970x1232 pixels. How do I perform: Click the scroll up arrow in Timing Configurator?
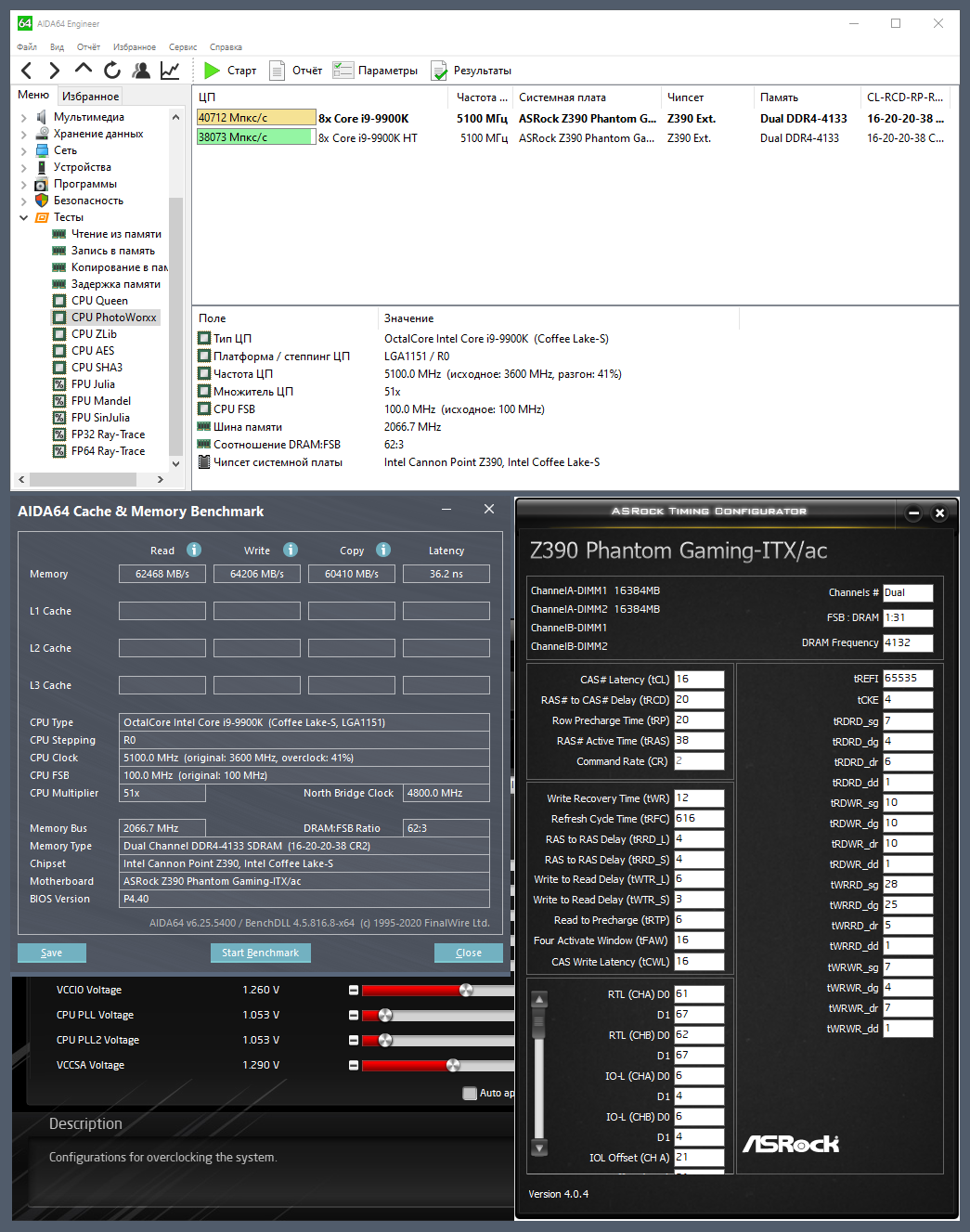click(x=539, y=1000)
